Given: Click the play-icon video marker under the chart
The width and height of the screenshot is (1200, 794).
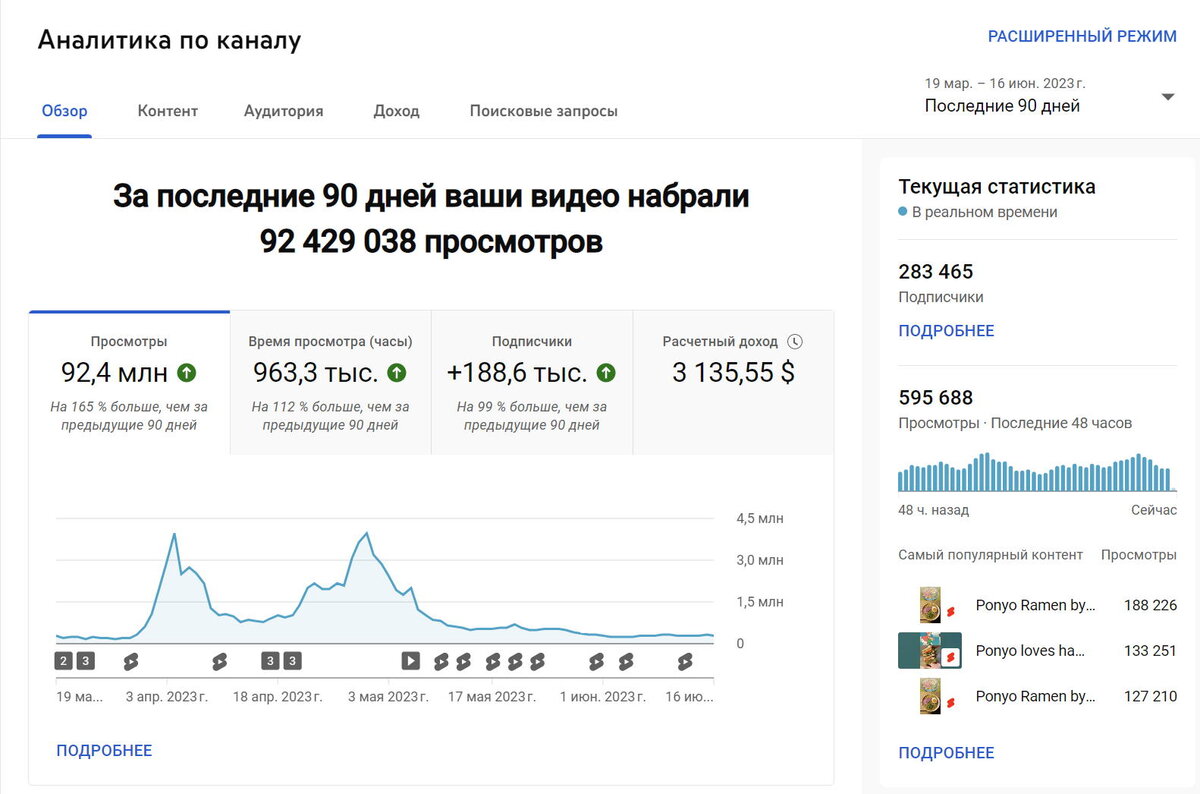Looking at the screenshot, I should point(410,660).
